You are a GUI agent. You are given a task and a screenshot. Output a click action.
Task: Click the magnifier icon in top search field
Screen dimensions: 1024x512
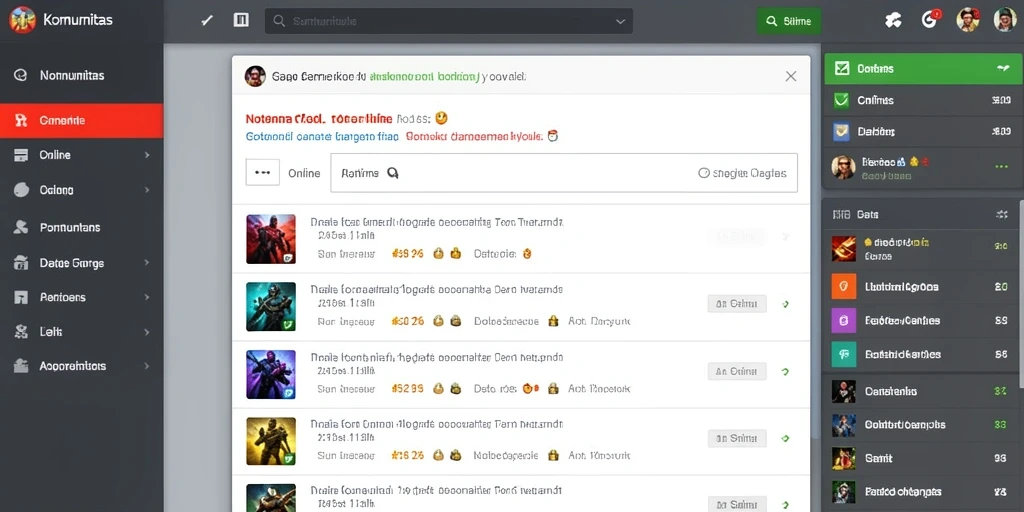[x=279, y=21]
